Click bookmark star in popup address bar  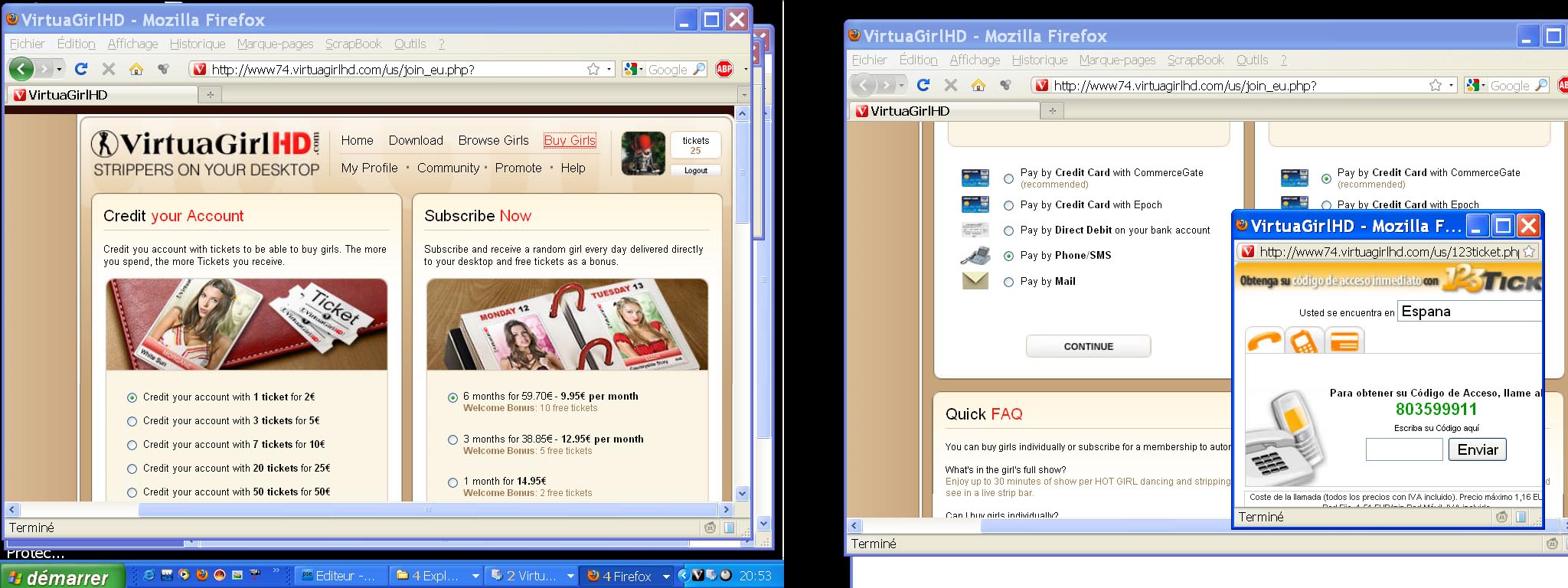coord(1529,251)
